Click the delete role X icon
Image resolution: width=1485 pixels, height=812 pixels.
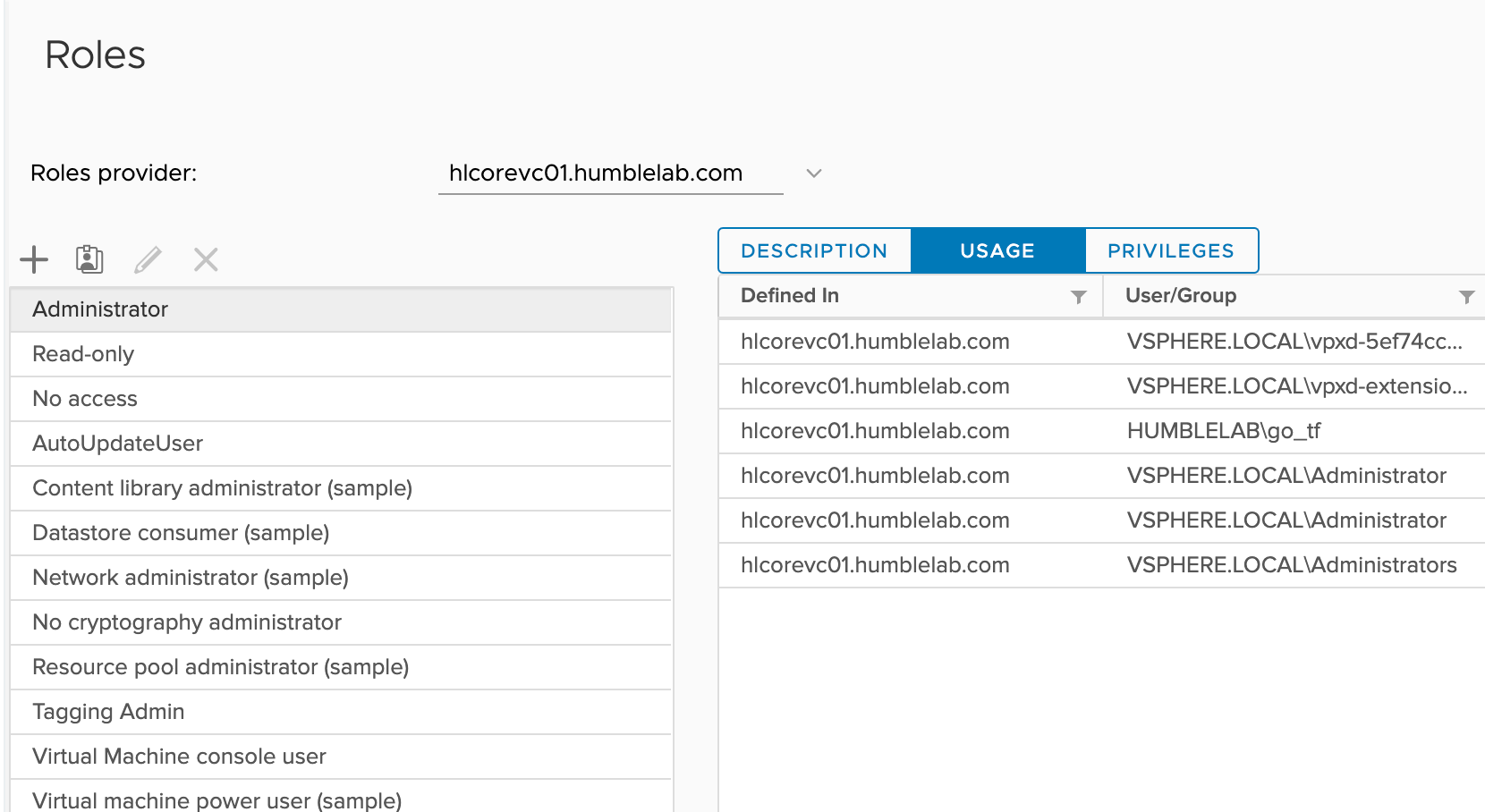point(206,260)
